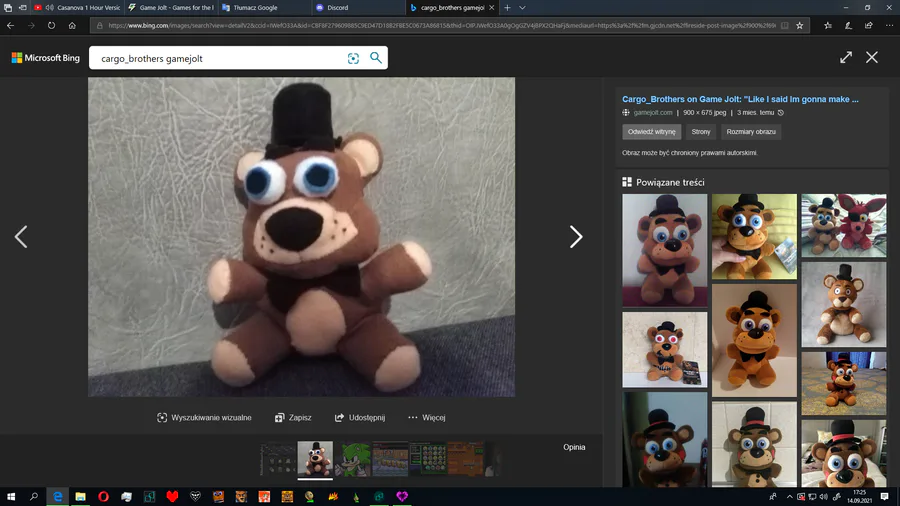
Task: Close the cargo_brothers gamejolt tab
Action: tap(491, 7)
